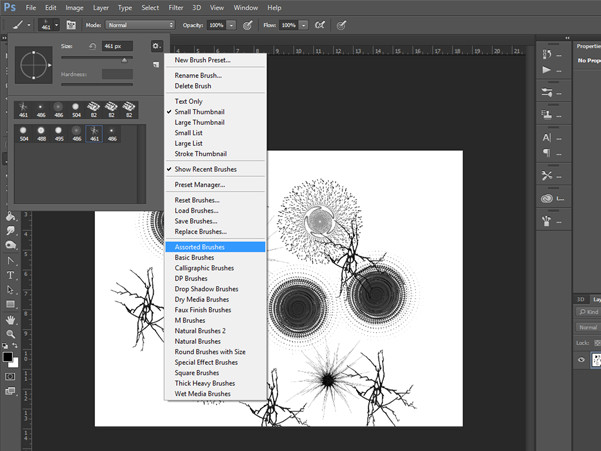Open the brush preset picker showing 461
This screenshot has height=451, width=601.
[x=49, y=25]
